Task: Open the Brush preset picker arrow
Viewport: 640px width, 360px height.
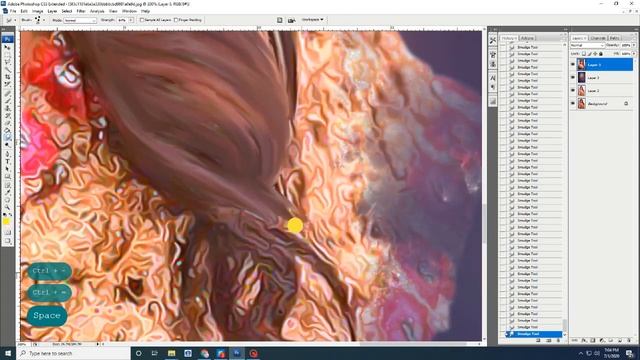Action: (x=44, y=20)
